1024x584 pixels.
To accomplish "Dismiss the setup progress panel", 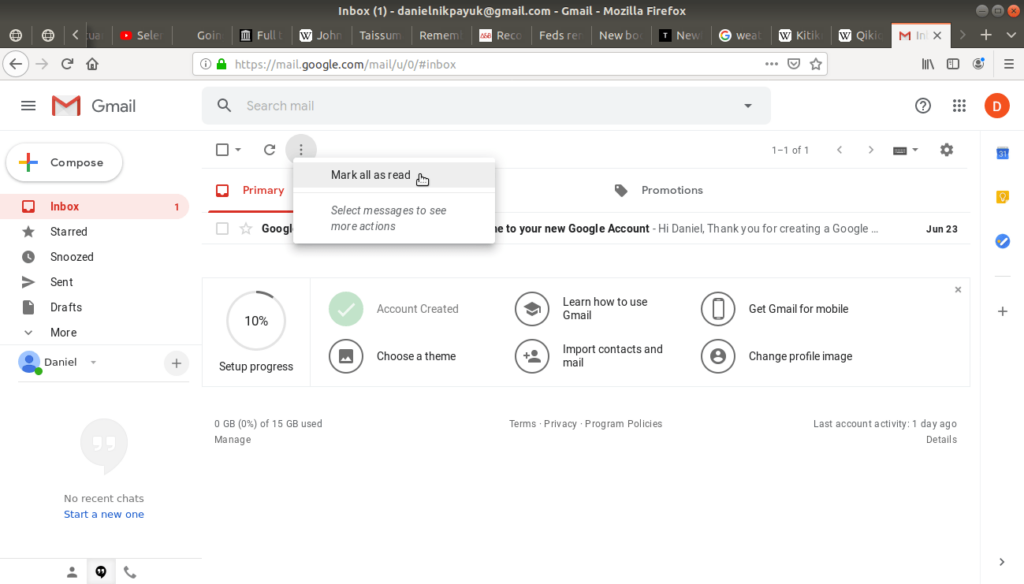I will click(958, 289).
